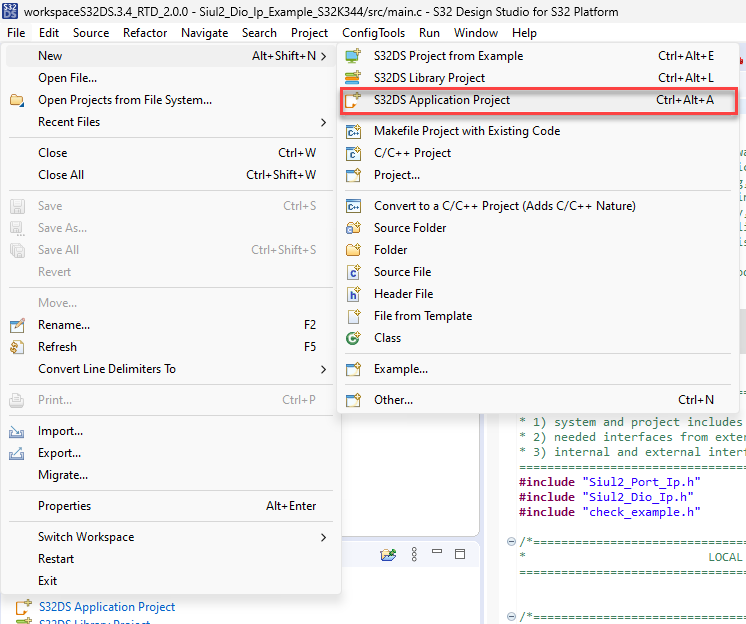The image size is (746, 624).
Task: Expand the Convert Line Delimiters To submenu
Action: pos(323,369)
